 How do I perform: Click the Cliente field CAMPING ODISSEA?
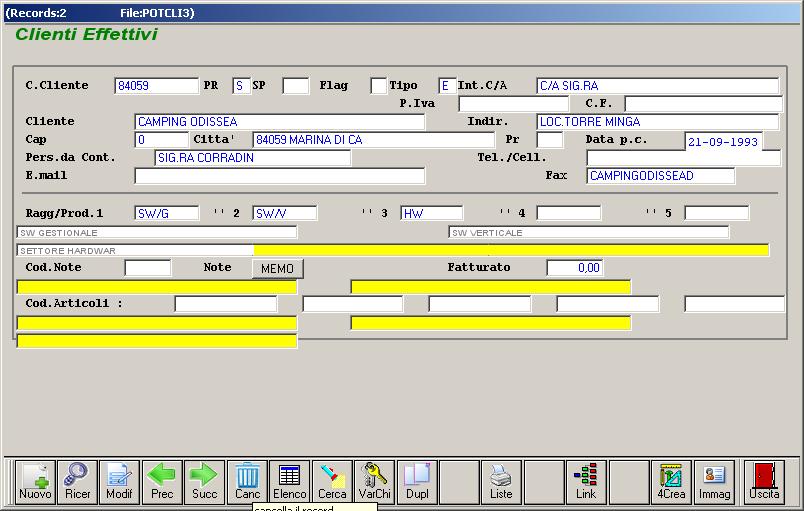click(x=279, y=121)
